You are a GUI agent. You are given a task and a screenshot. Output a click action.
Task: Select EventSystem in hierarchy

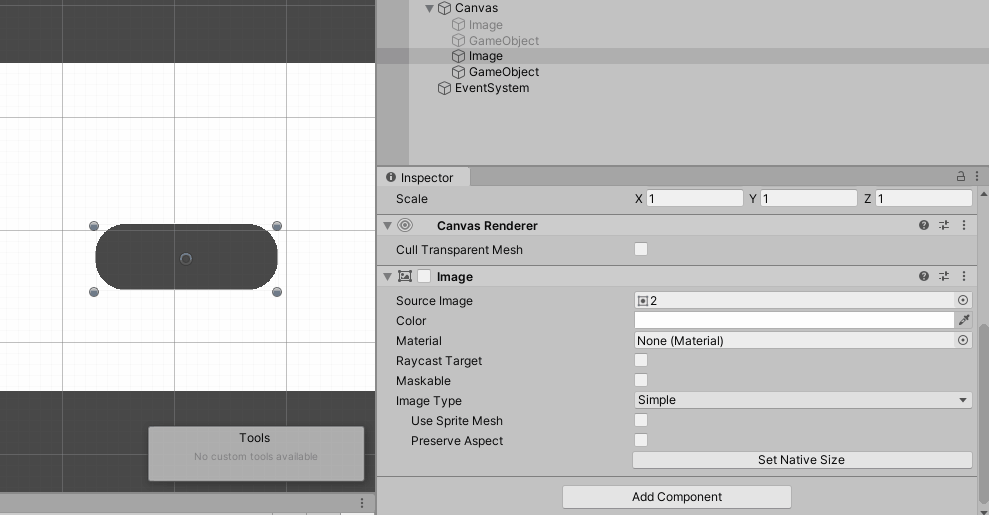pyautogui.click(x=491, y=88)
